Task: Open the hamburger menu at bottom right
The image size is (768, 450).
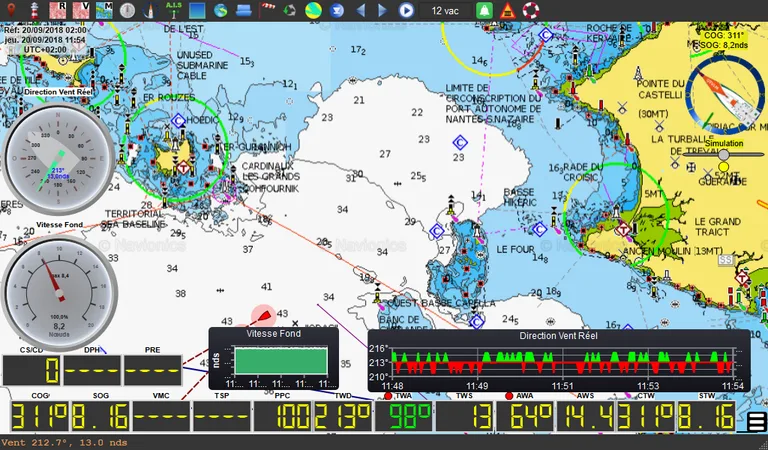Action: click(x=756, y=422)
